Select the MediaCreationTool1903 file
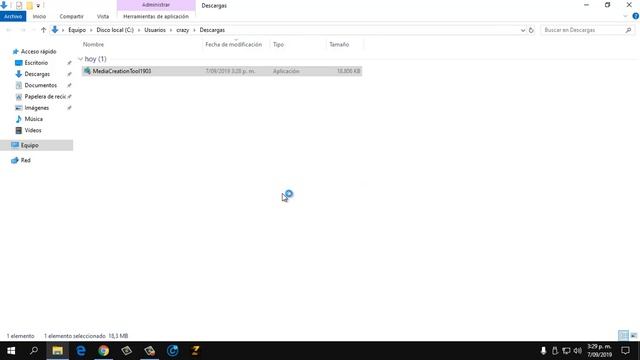 [222, 71]
